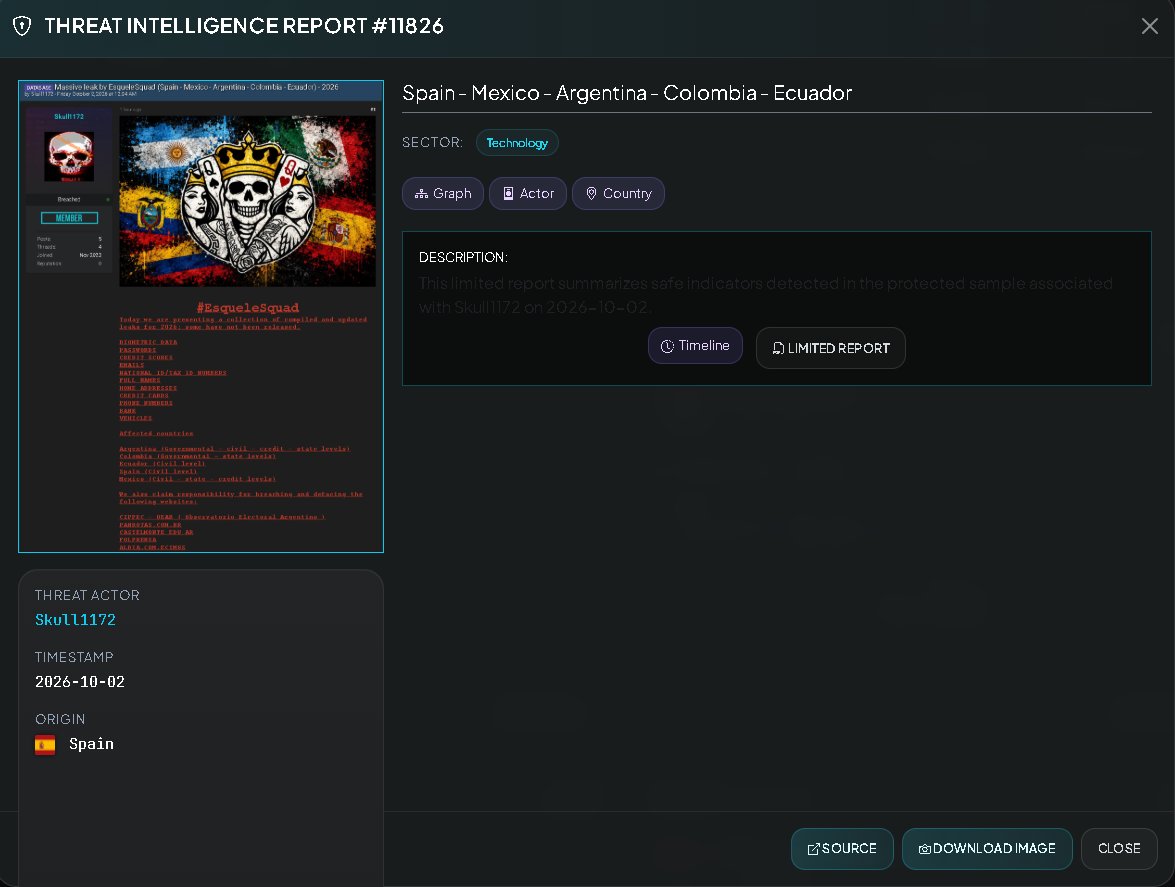This screenshot has height=887, width=1175.
Task: Click the shield icon beside the report title
Action: [x=22, y=26]
